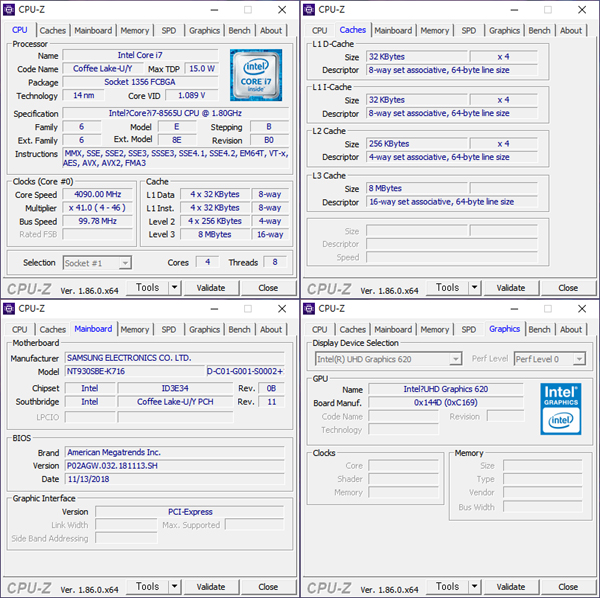Viewport: 600px width, 598px height.
Task: Select Mainboard tab in Caches window
Action: pyautogui.click(x=393, y=30)
